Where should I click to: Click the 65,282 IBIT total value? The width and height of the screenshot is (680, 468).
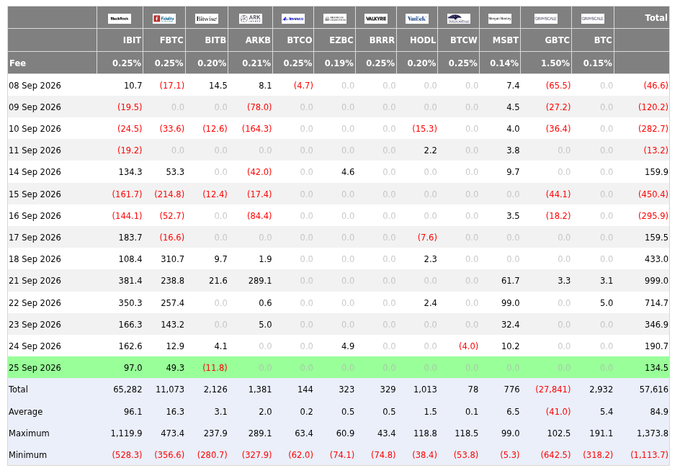pos(128,389)
